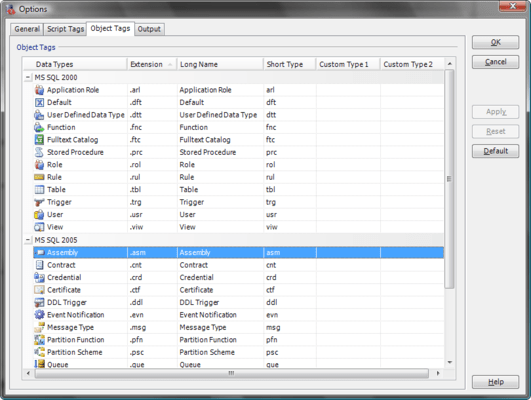
Task: Click the Fulltext Catalog icon
Action: point(39,140)
